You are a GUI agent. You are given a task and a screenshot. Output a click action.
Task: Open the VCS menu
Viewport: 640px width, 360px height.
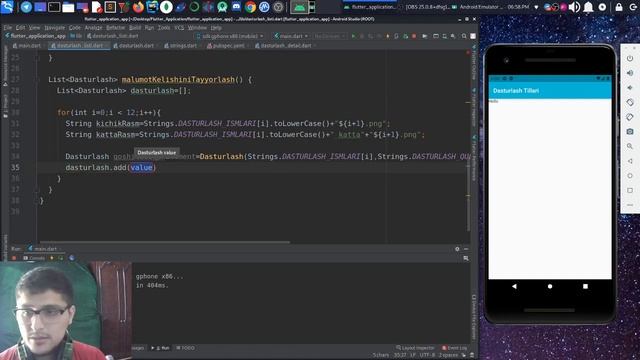pyautogui.click(x=179, y=28)
